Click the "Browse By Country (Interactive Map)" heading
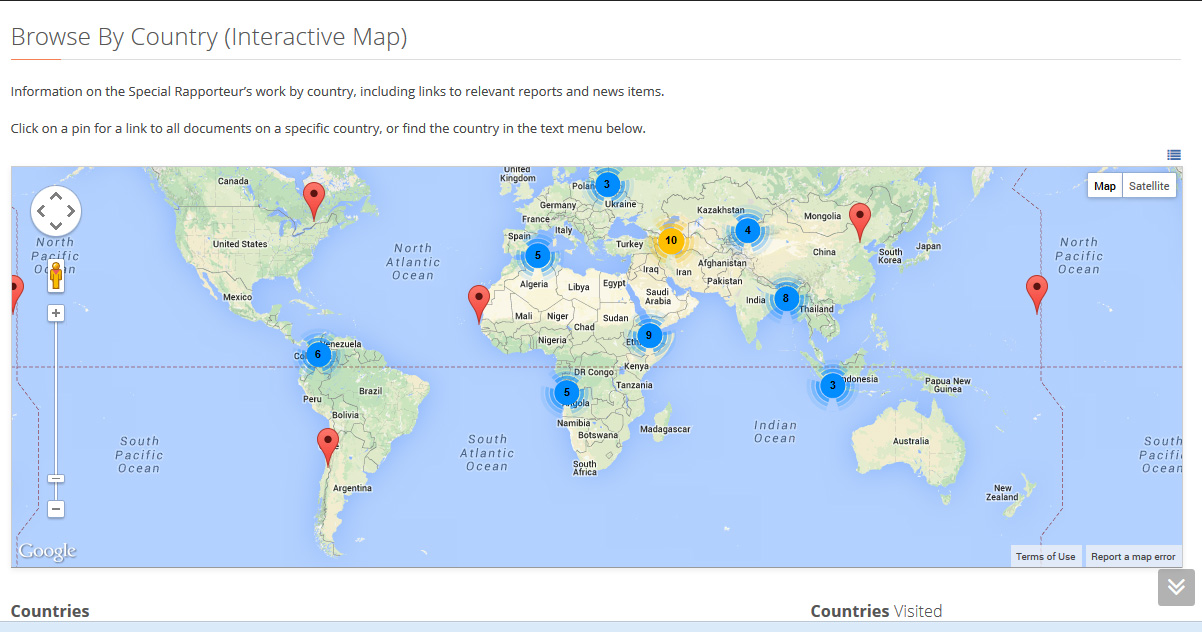Screen dimensions: 1202x632 (209, 38)
